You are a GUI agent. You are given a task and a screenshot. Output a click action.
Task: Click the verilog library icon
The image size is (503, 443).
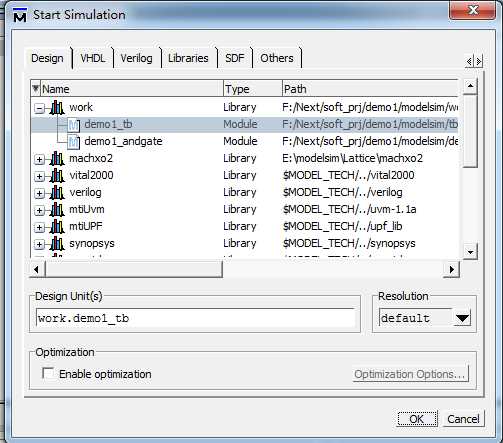(x=57, y=193)
